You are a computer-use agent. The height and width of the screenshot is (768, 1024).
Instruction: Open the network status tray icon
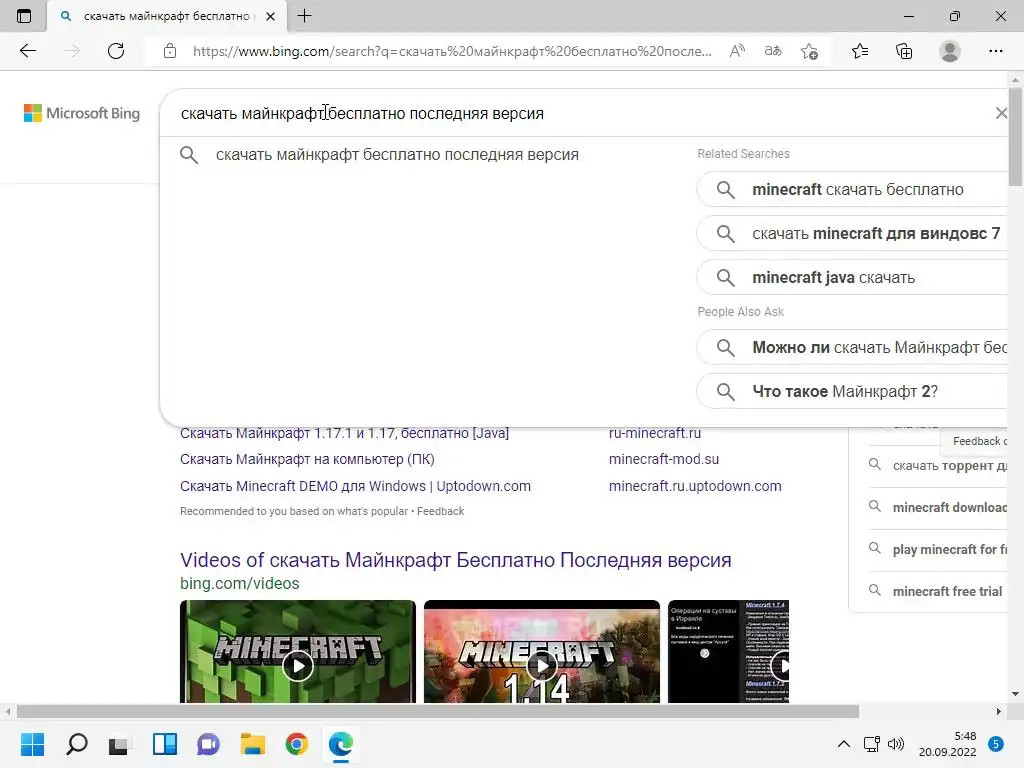pos(872,744)
